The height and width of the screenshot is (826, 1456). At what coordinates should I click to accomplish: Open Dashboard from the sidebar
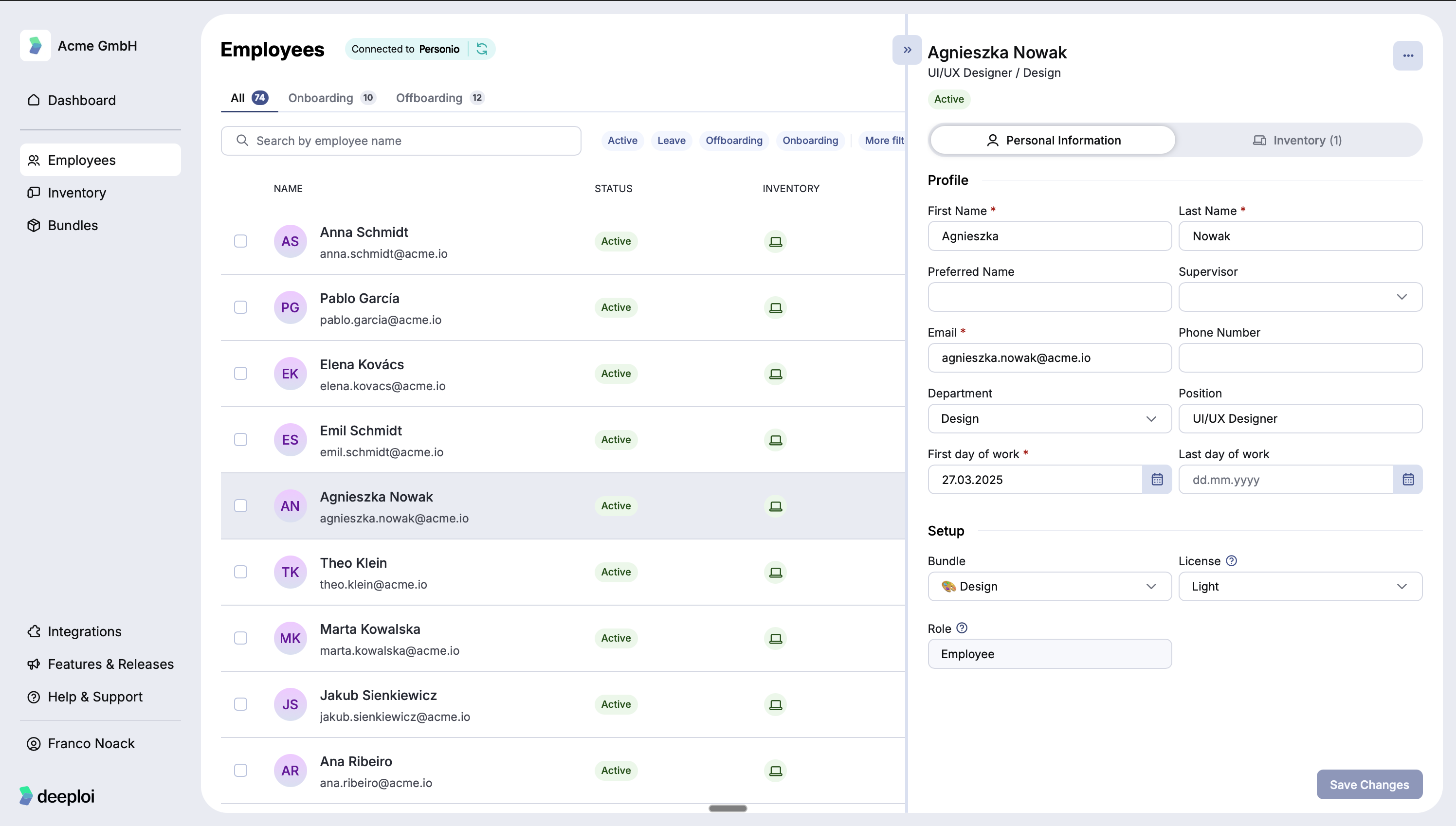coord(81,100)
